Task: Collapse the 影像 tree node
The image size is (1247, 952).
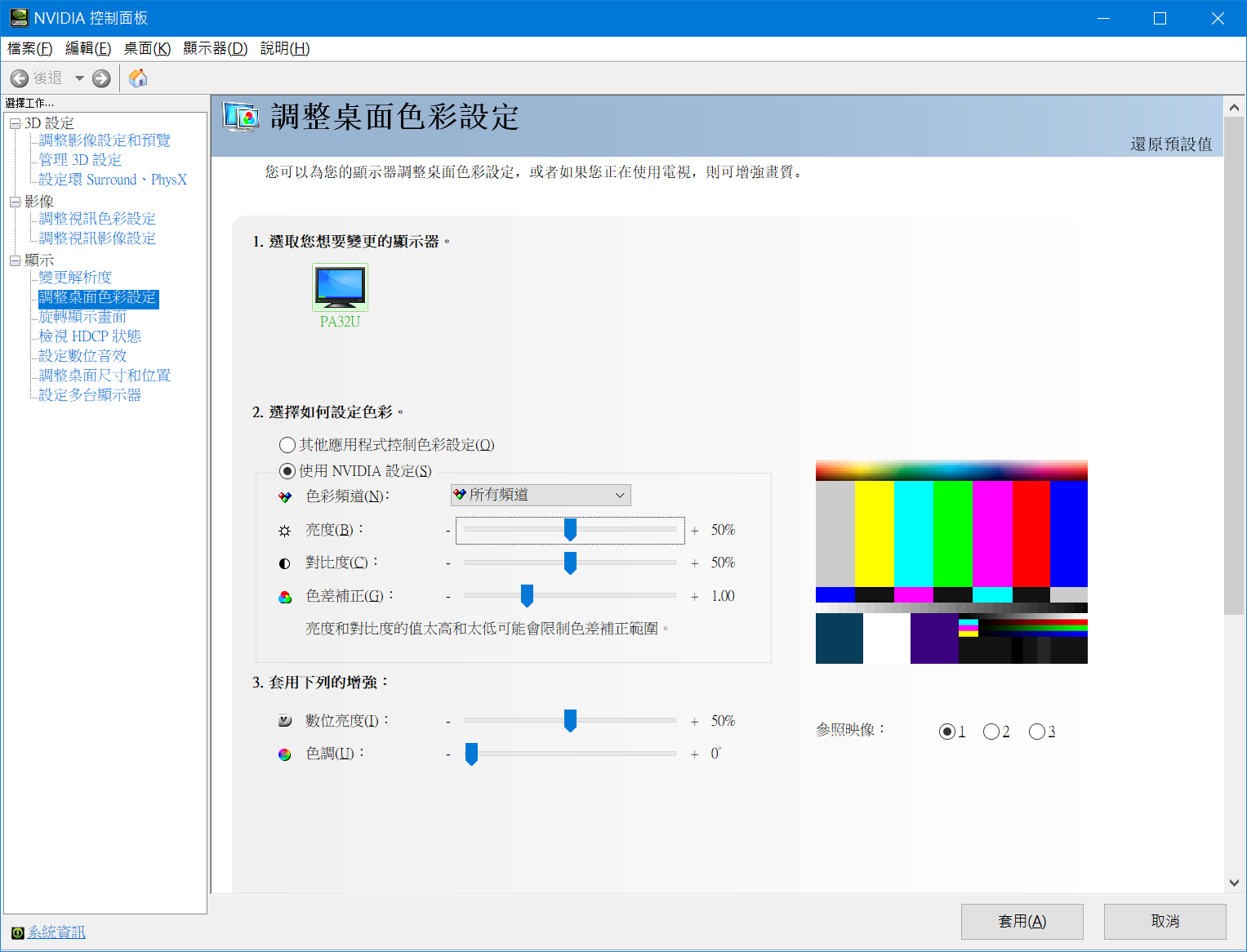Action: (15, 202)
